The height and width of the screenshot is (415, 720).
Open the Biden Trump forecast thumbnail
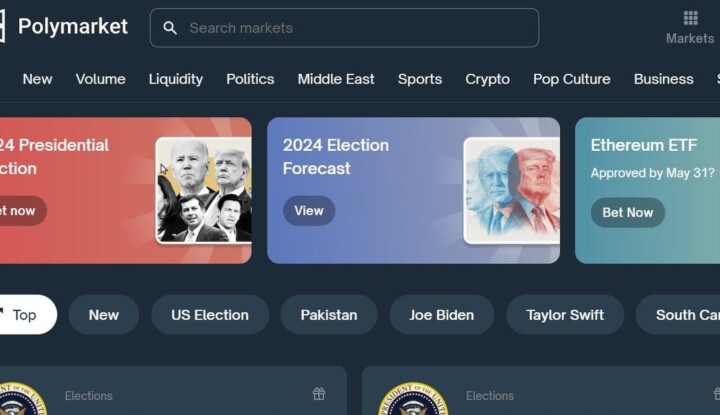511,191
